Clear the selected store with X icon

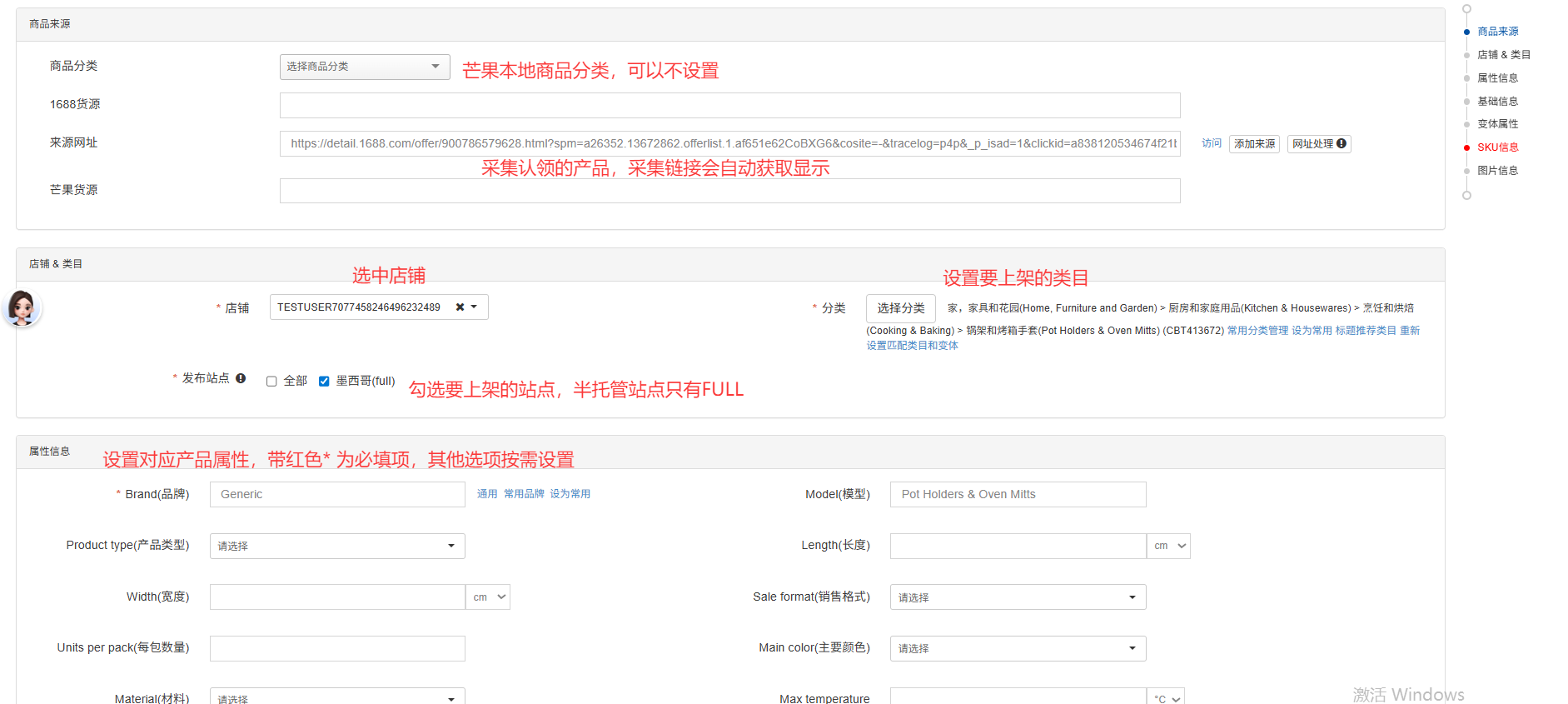pyautogui.click(x=460, y=307)
